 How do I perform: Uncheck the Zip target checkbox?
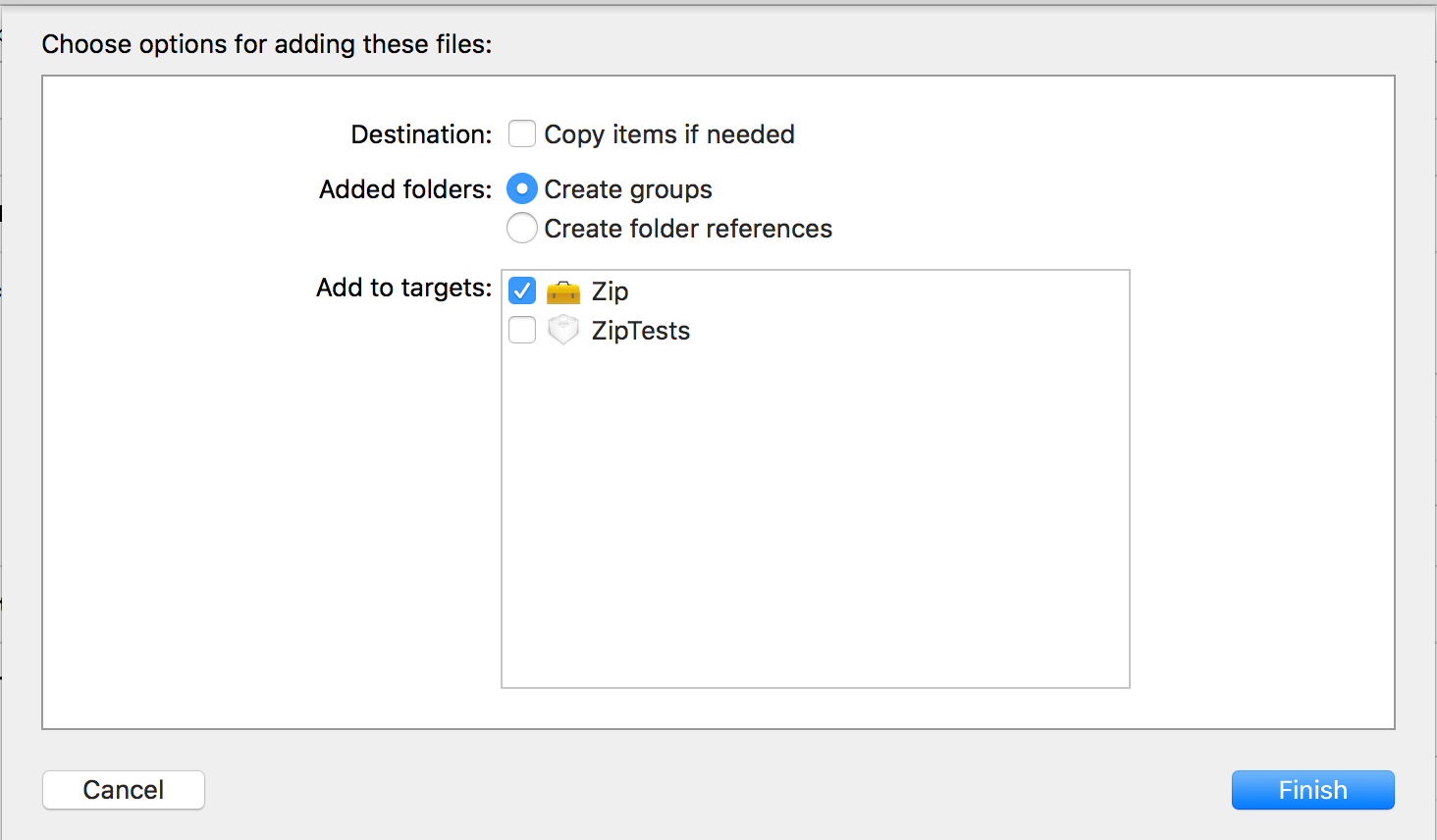(x=522, y=290)
